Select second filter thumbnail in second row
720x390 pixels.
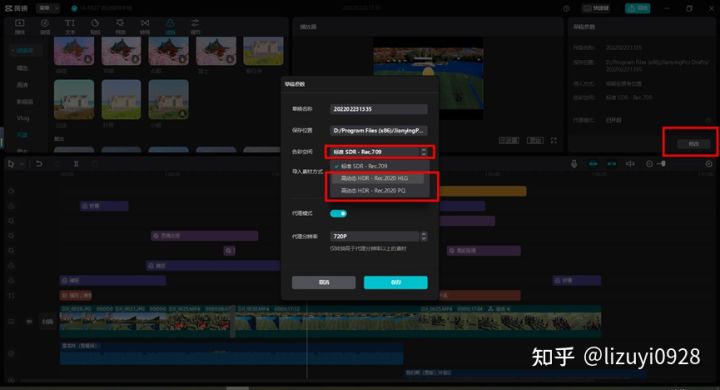pyautogui.click(x=121, y=99)
